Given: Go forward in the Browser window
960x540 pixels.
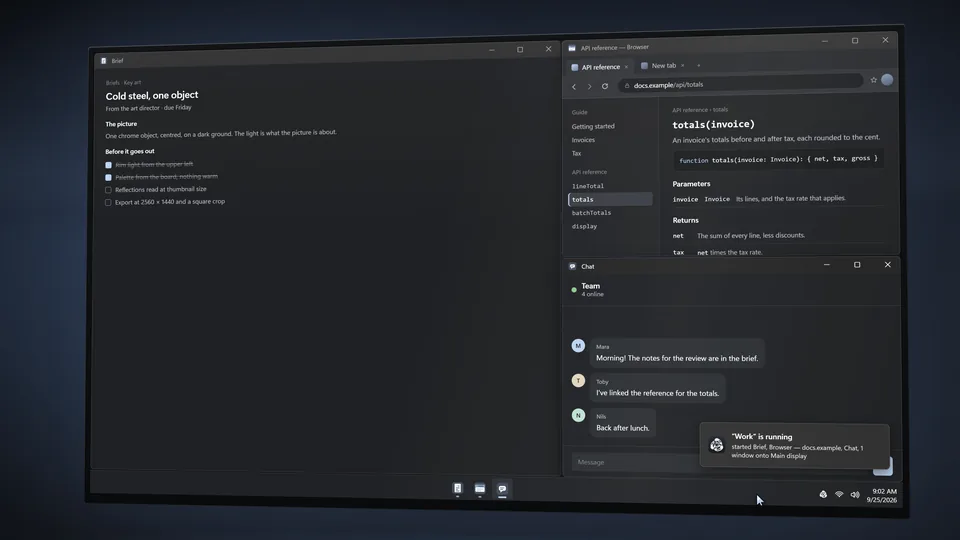Looking at the screenshot, I should coord(589,87).
